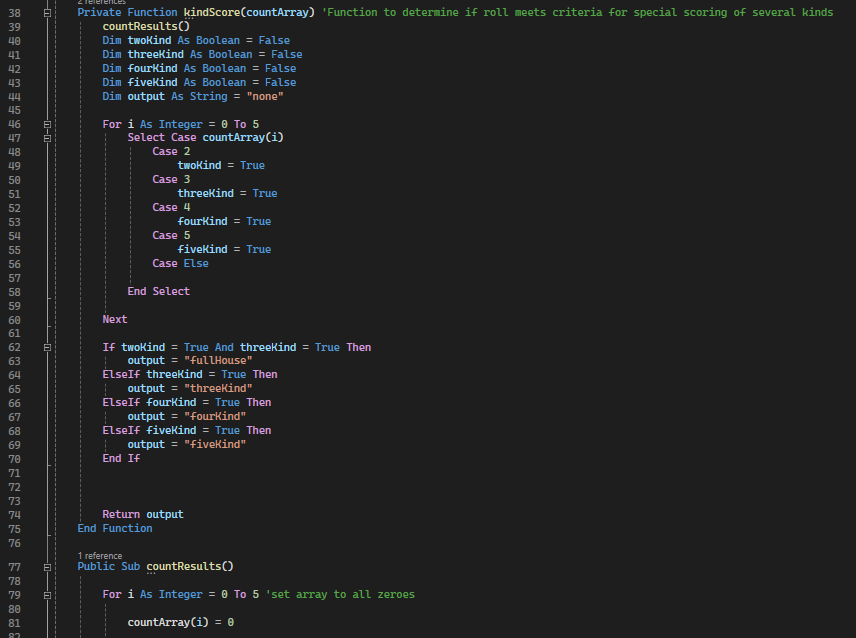The image size is (856, 638).
Task: Click countArray(i) in the Select Case line
Action: click(243, 137)
